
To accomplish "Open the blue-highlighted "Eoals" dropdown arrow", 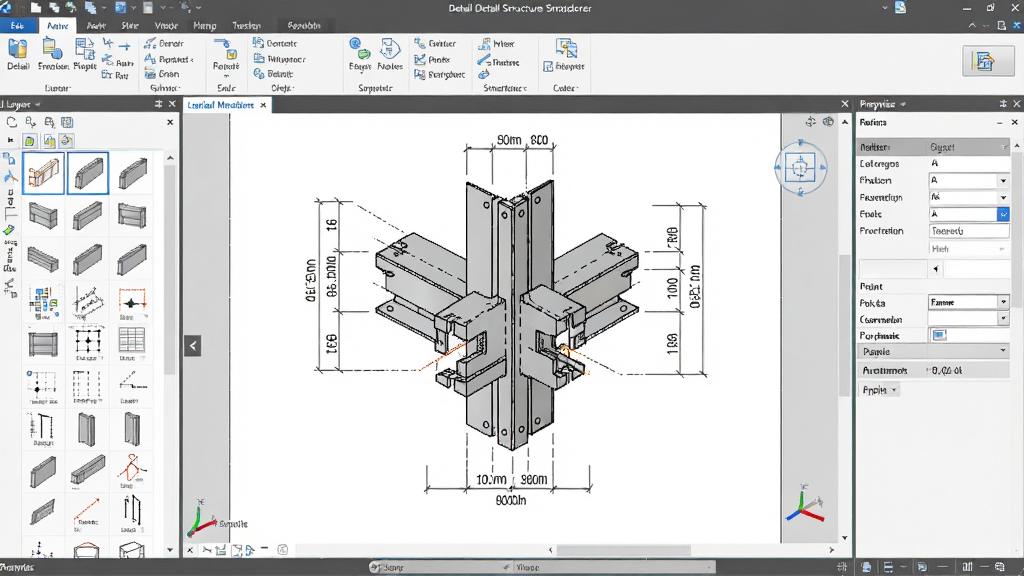I will click(1003, 214).
